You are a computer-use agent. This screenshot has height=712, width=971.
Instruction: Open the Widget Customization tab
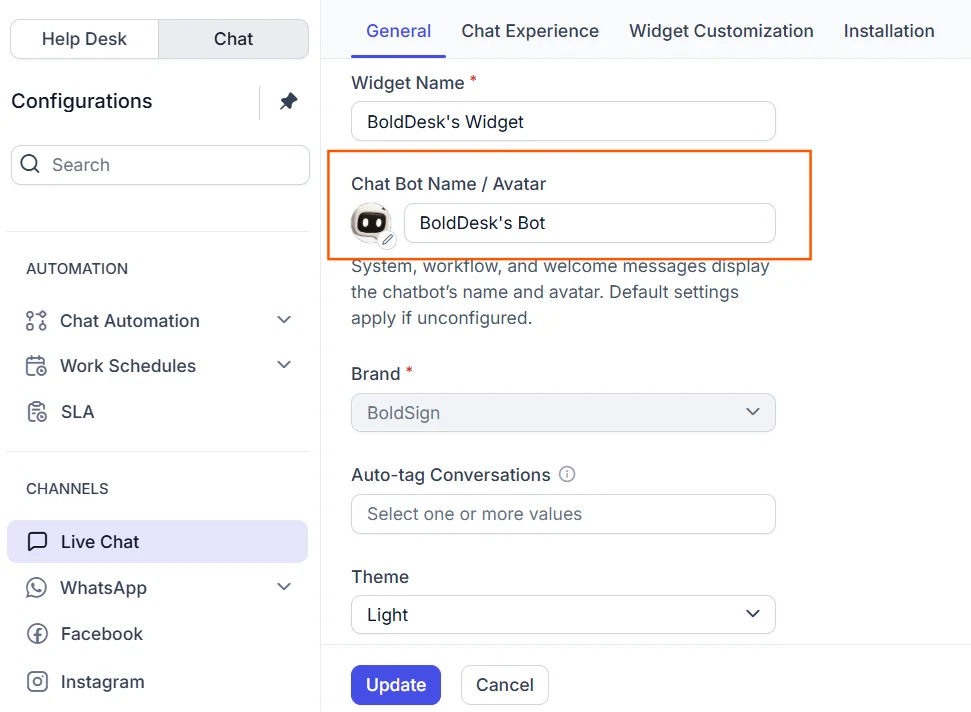721,31
